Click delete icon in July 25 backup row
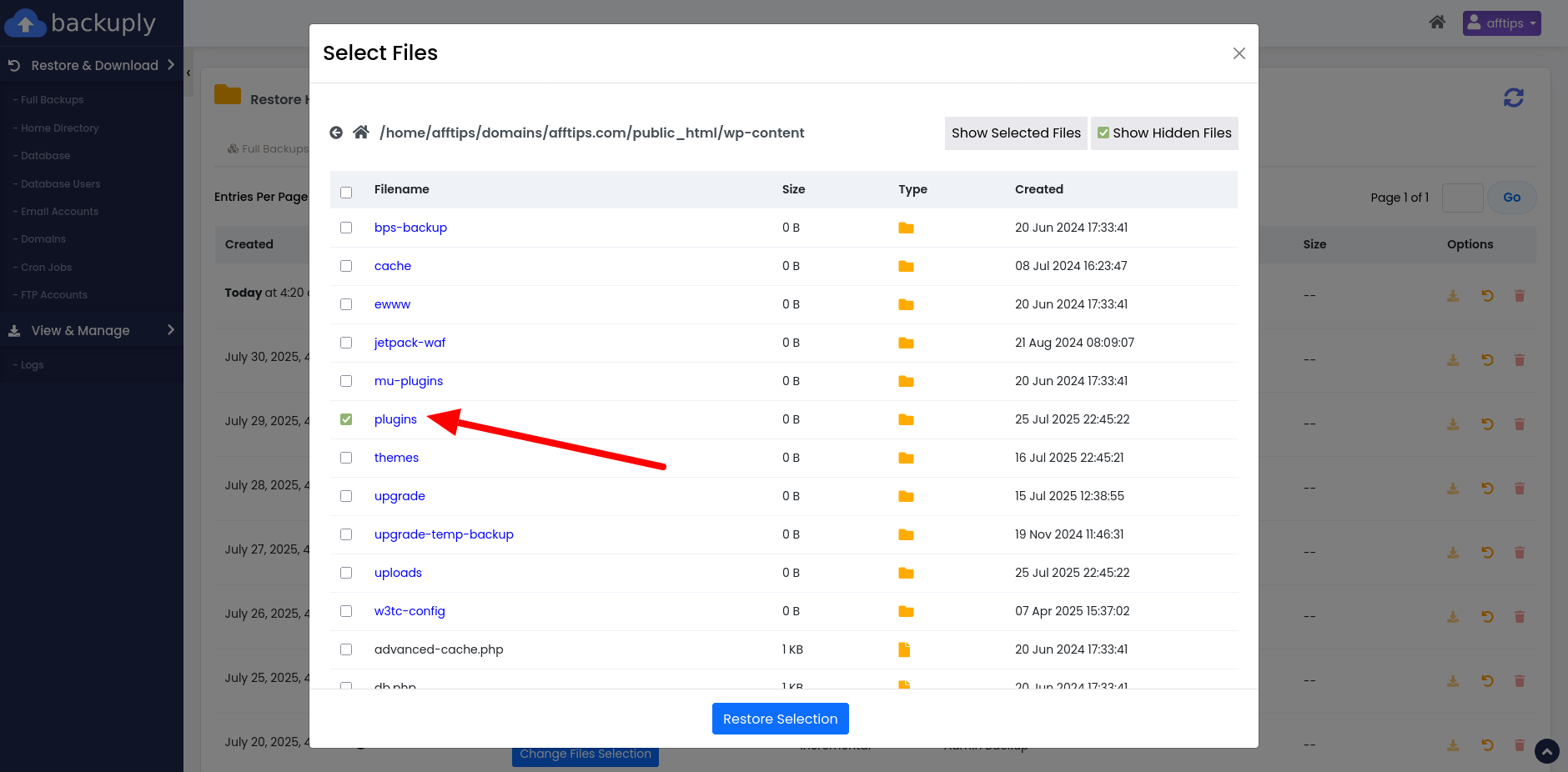The width and height of the screenshot is (1568, 772). pos(1520,681)
